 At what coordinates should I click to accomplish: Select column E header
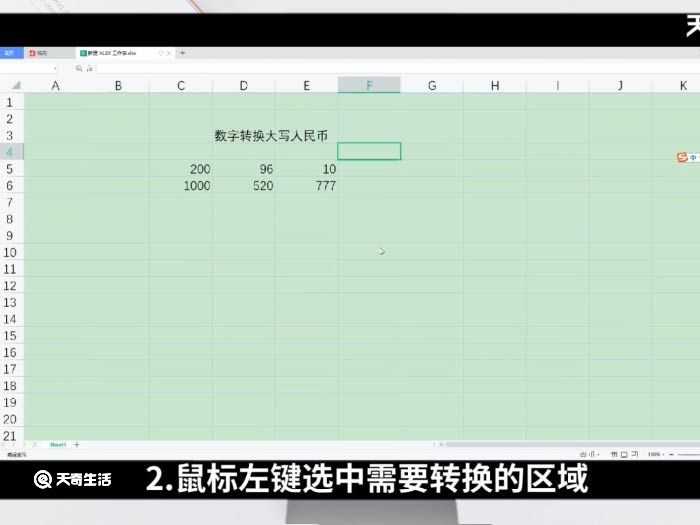pos(306,85)
